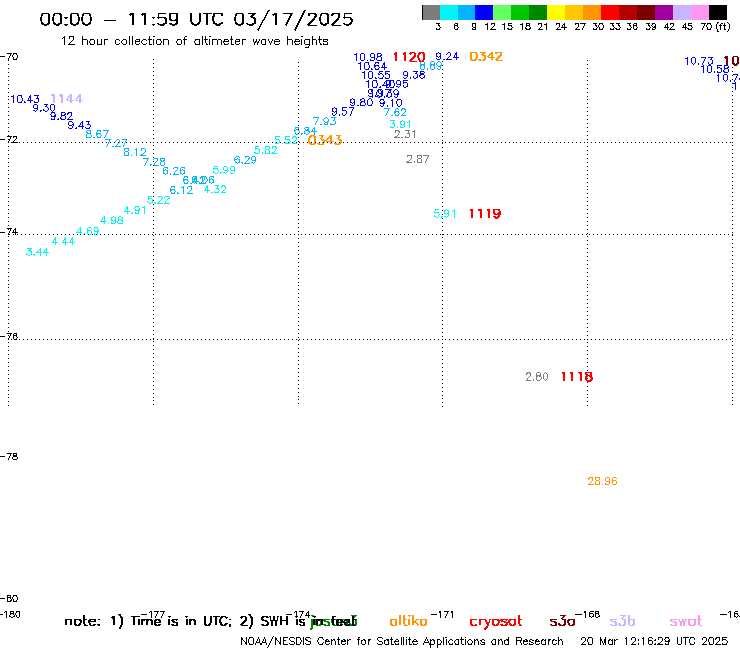Click the orange wave height value '28.96'
This screenshot has height=650, width=740.
pos(603,481)
